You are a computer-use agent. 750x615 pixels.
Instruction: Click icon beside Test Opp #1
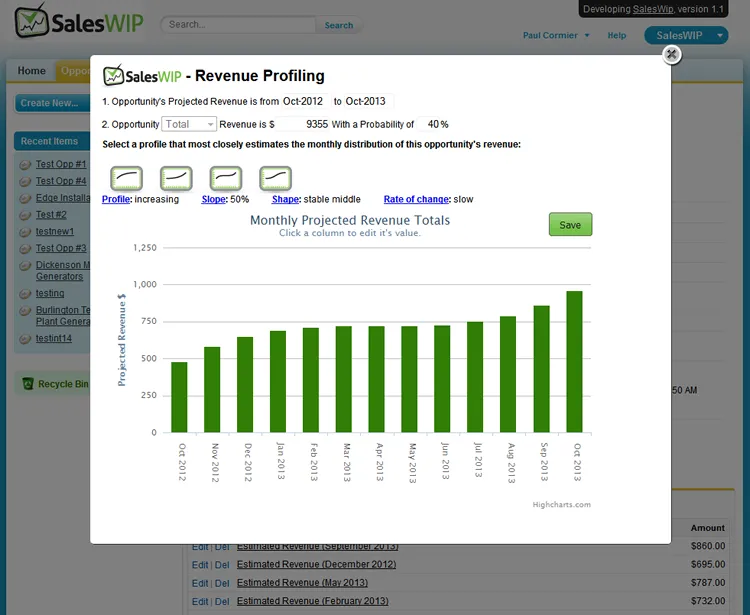[x=25, y=165]
